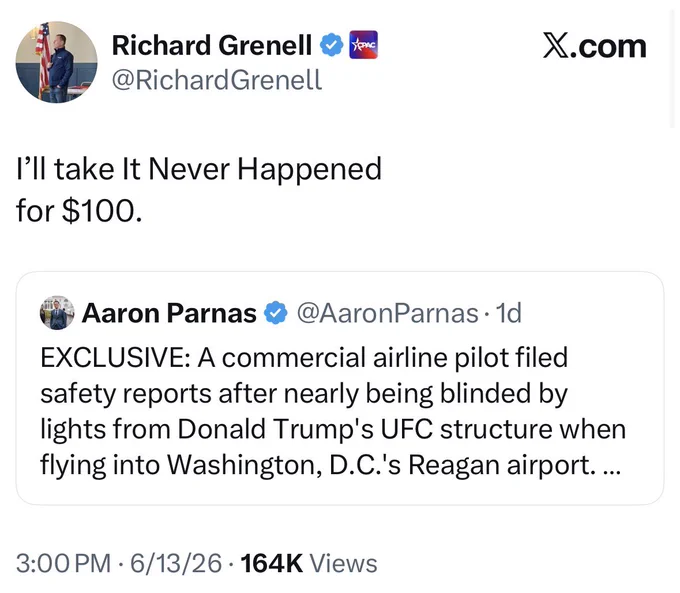The width and height of the screenshot is (680, 593).
Task: Open Richard Grenell's profile picture
Action: pyautogui.click(x=56, y=62)
